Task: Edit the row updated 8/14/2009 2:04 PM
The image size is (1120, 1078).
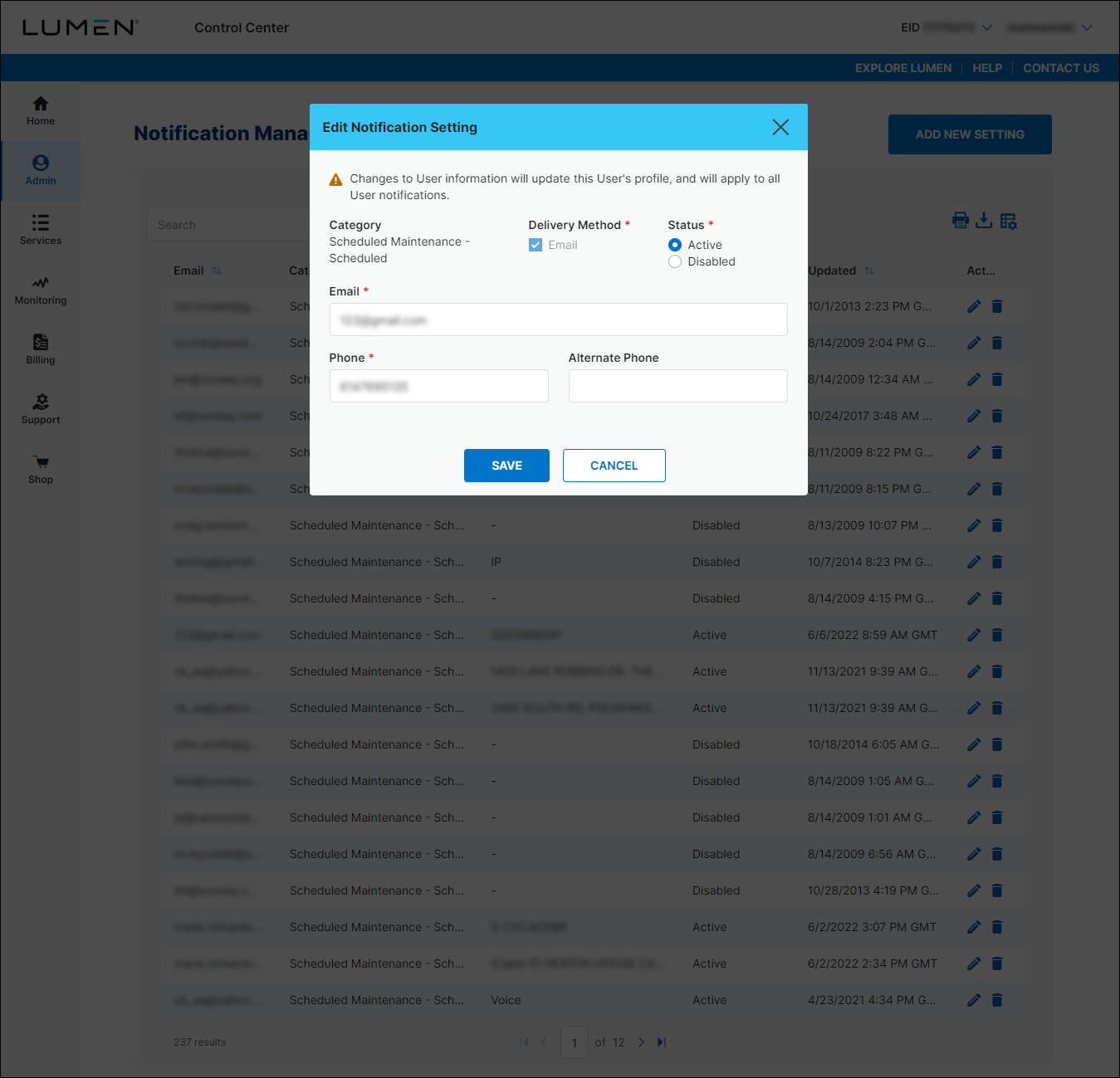Action: pos(974,343)
